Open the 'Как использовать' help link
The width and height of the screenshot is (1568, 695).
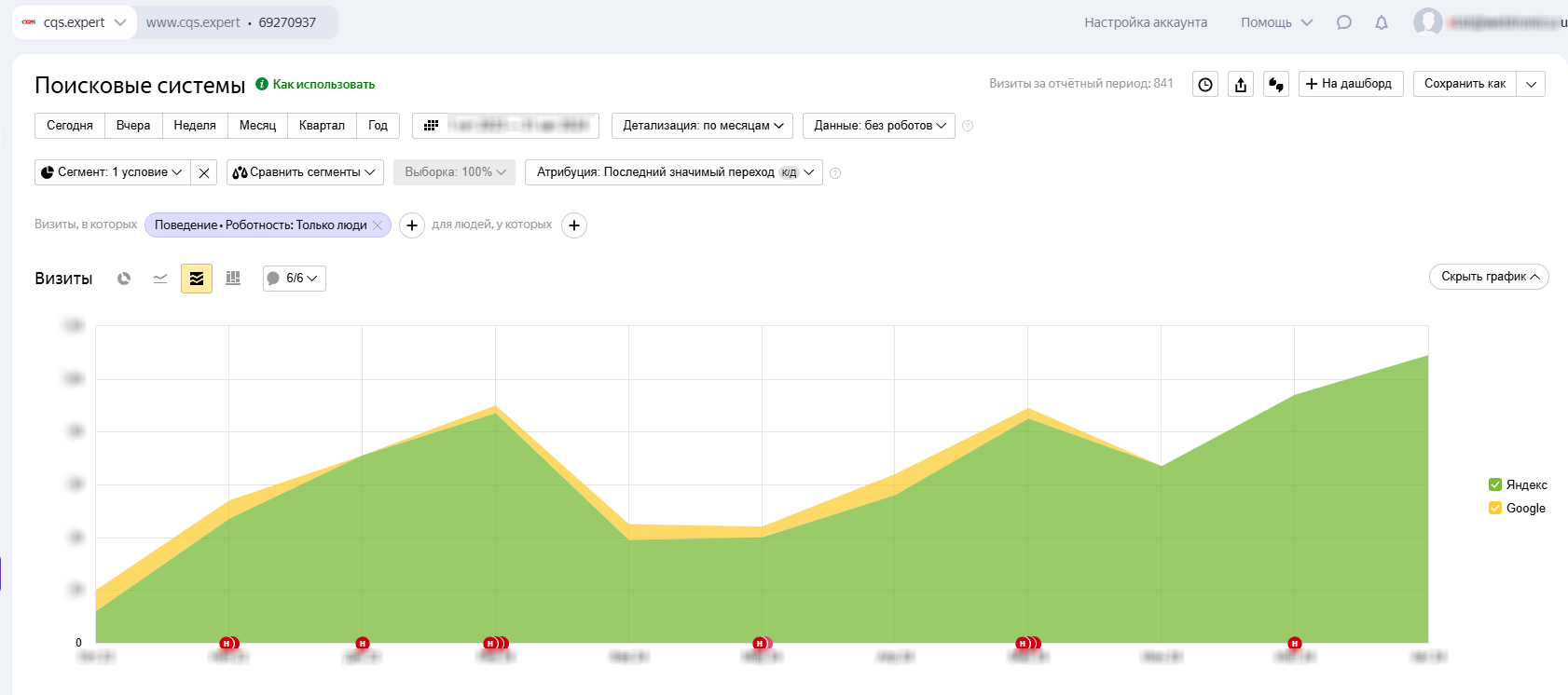pyautogui.click(x=323, y=84)
